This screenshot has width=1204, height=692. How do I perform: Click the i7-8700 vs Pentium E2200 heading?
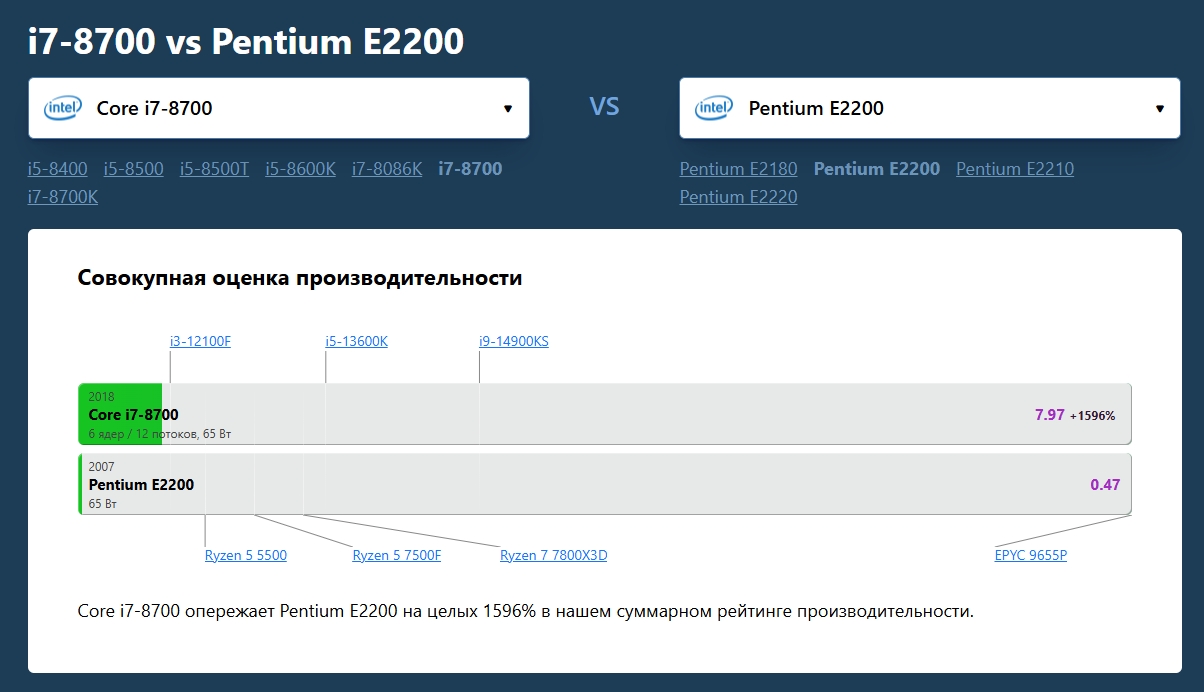point(246,41)
